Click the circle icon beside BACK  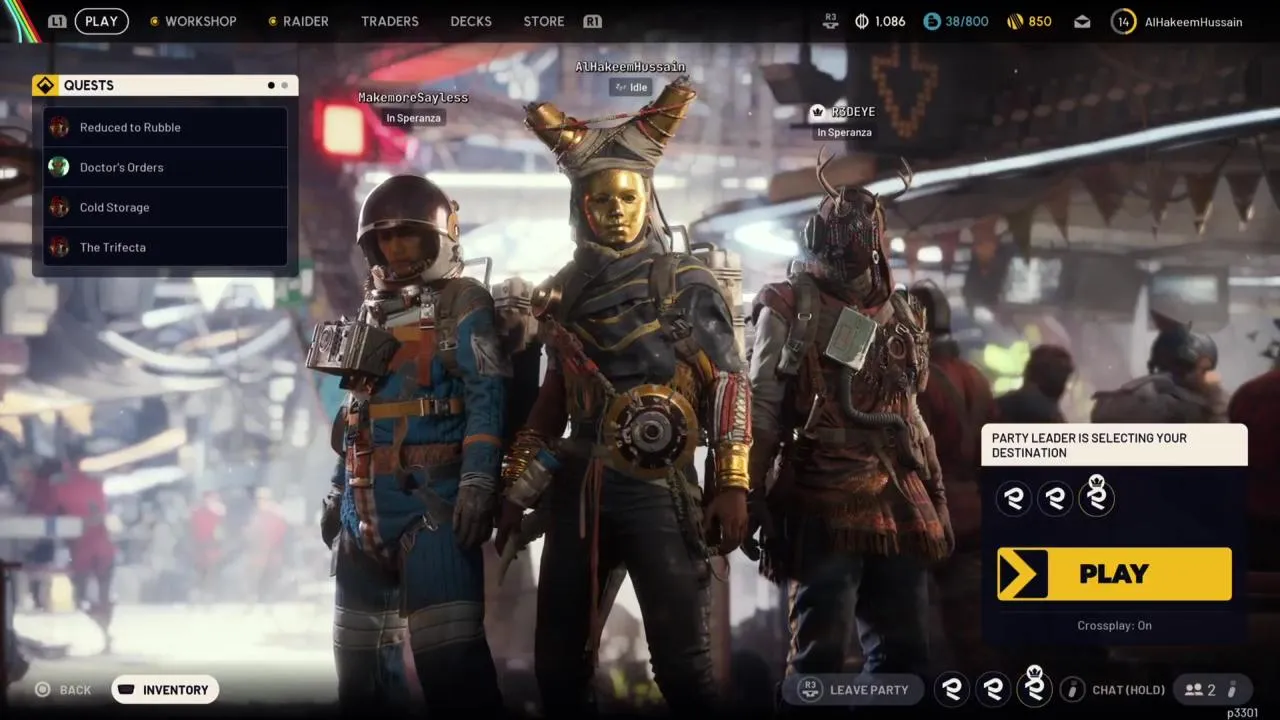tap(42, 690)
